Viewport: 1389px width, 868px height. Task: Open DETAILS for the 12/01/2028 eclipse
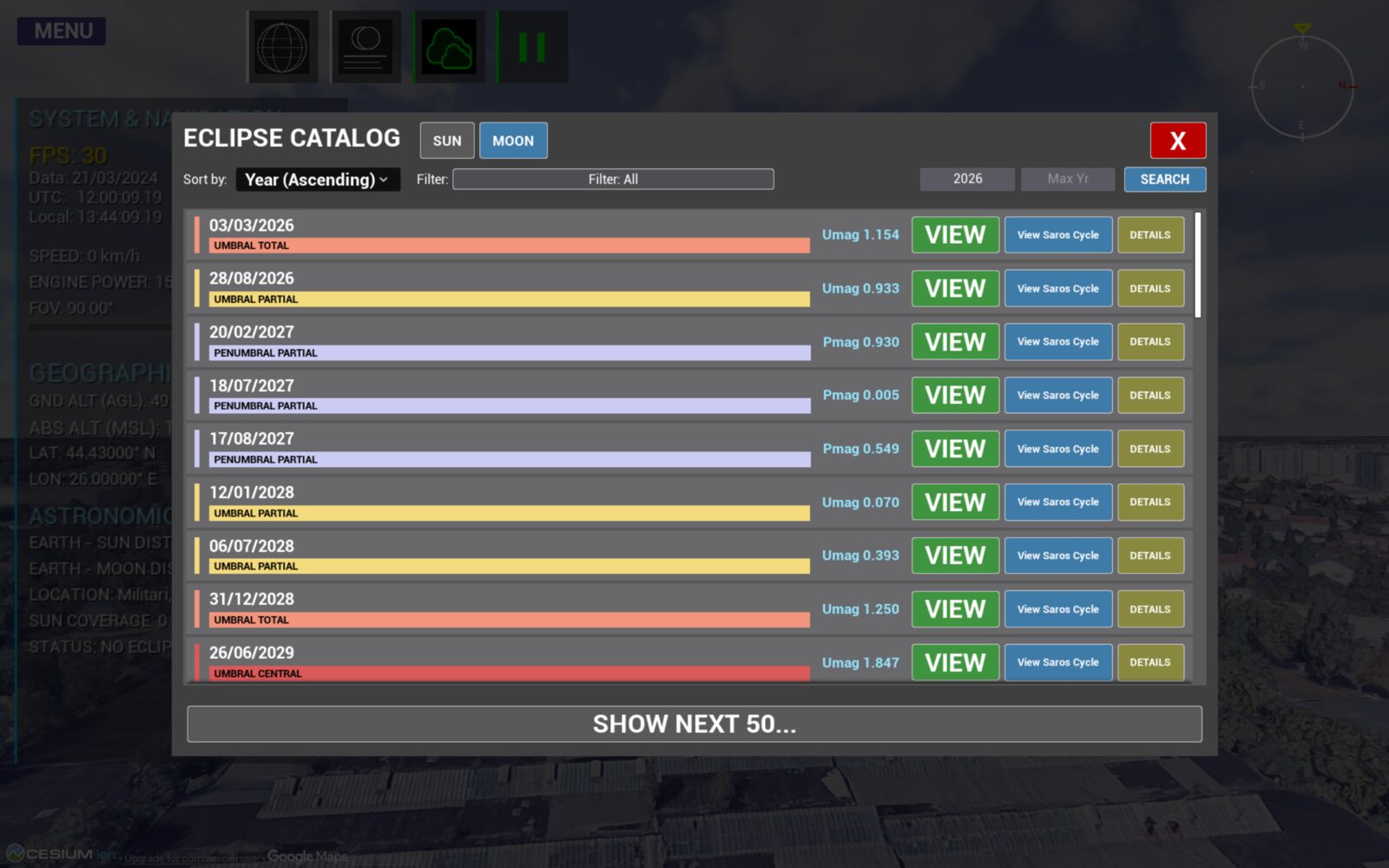1150,503
